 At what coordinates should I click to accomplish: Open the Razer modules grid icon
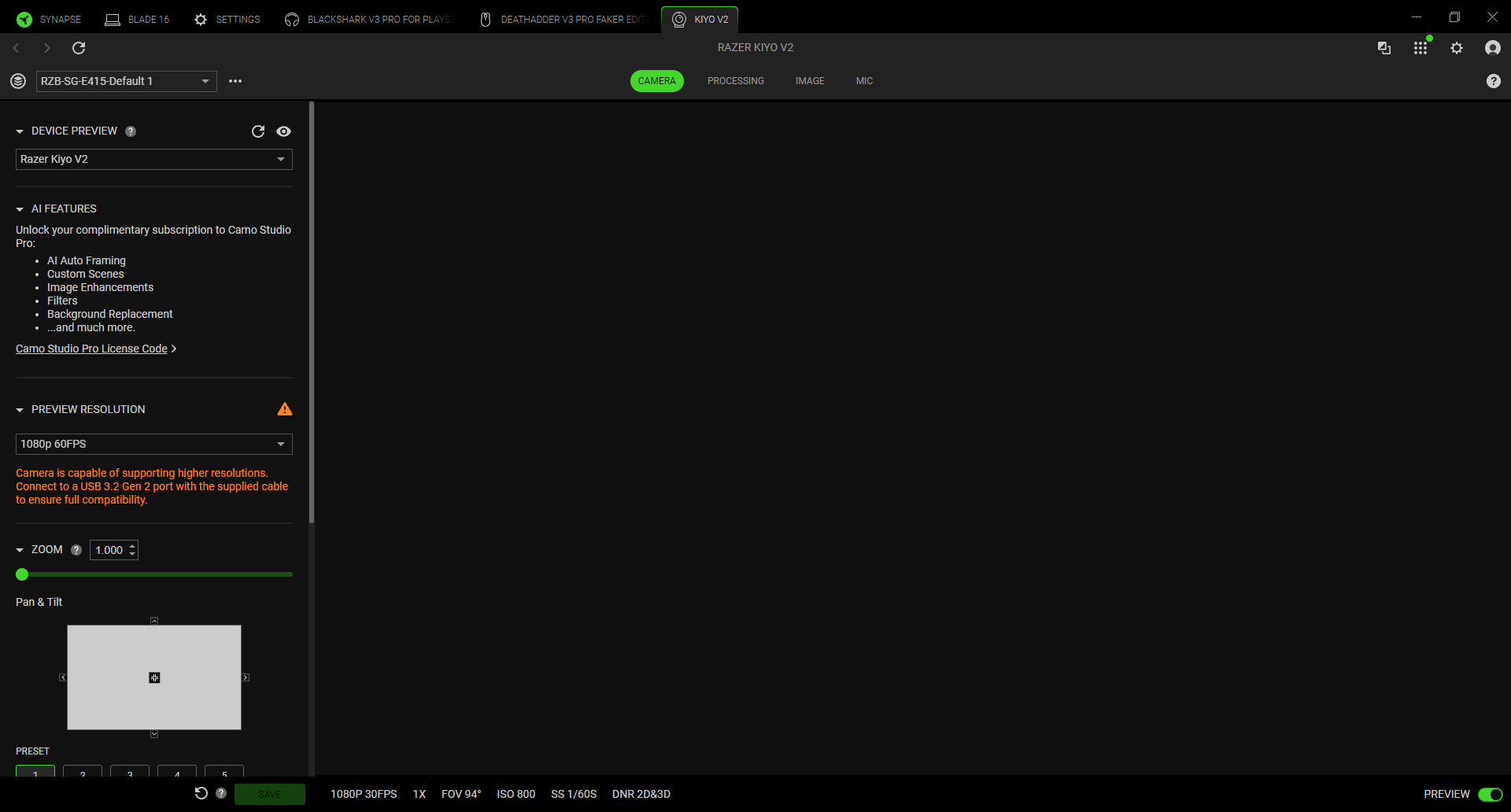click(1420, 48)
